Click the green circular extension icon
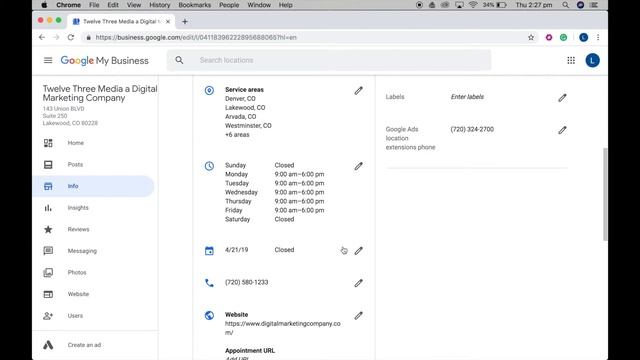Screen dimensions: 640x360 pyautogui.click(x=563, y=38)
